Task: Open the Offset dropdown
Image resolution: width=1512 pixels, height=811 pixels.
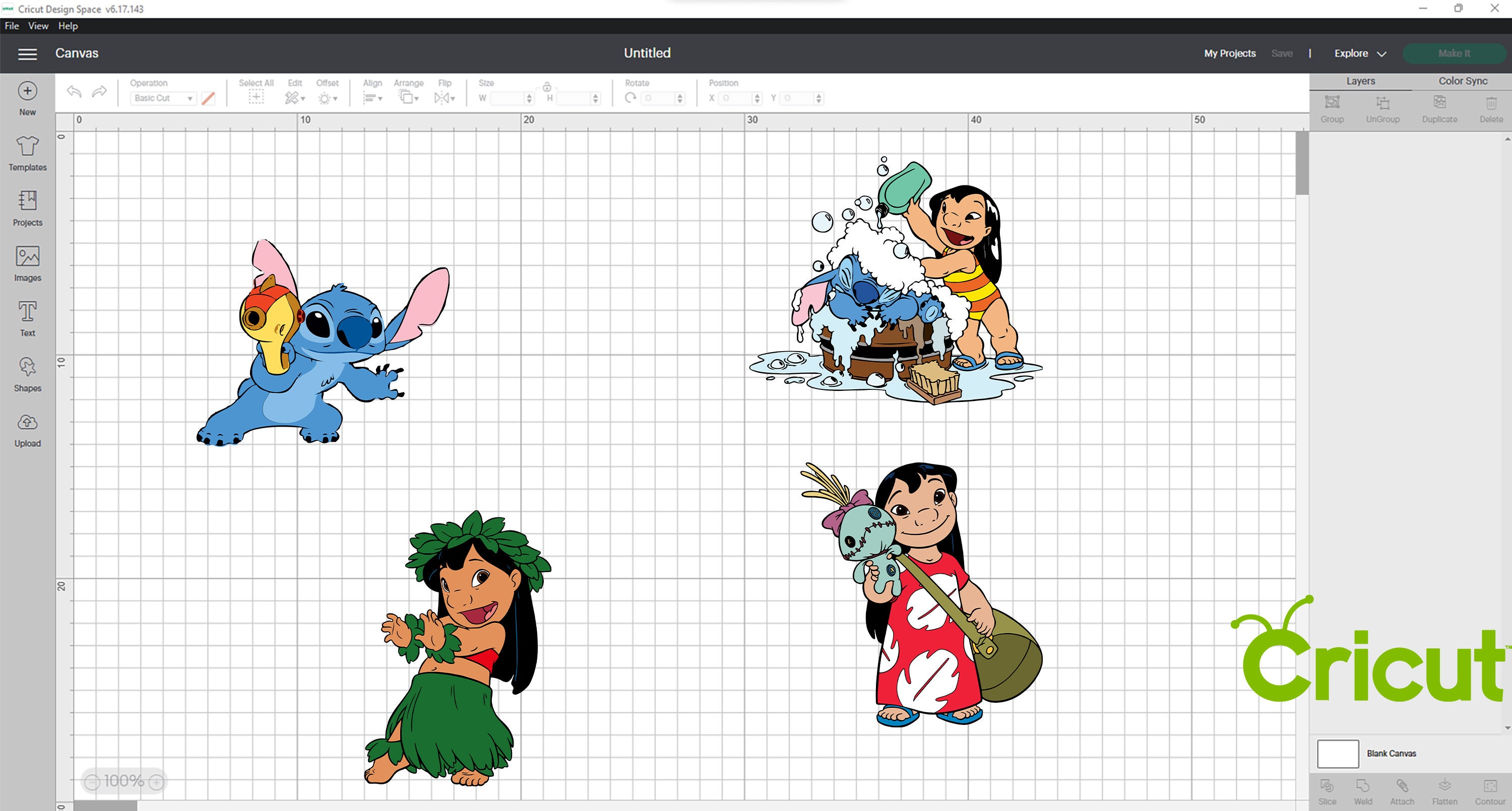Action: [327, 99]
